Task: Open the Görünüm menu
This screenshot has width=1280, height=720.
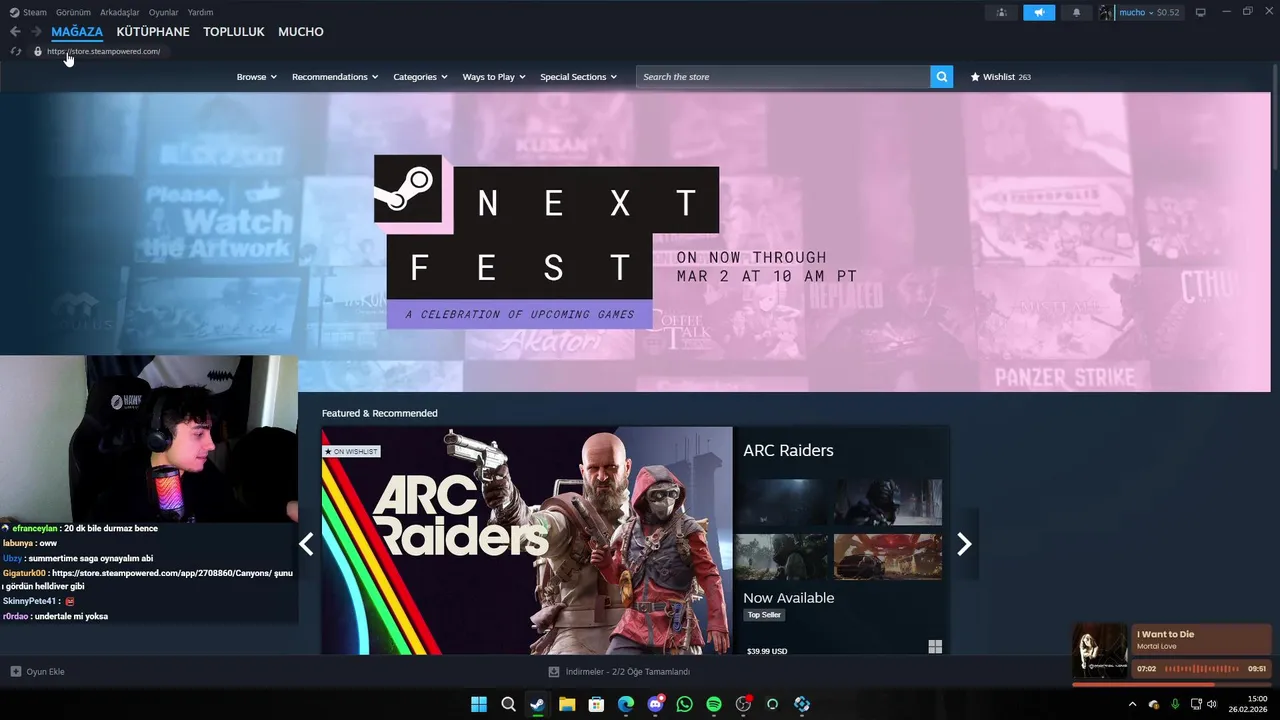Action: tap(73, 12)
